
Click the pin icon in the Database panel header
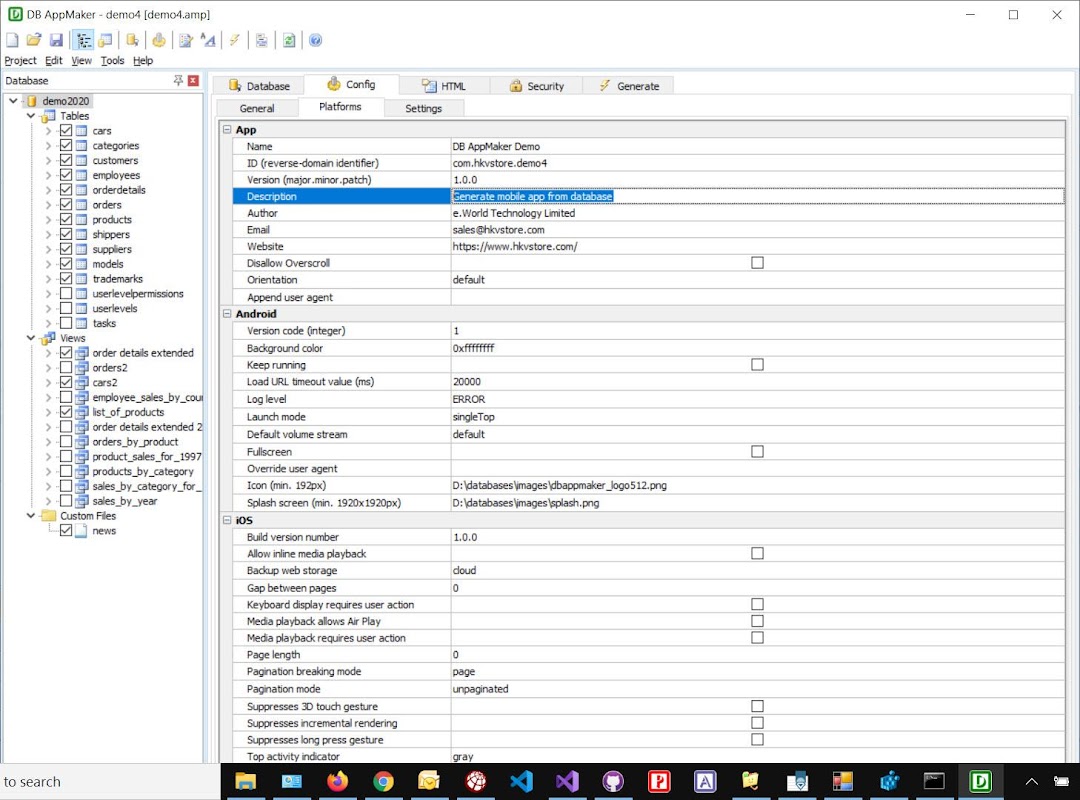pos(178,81)
